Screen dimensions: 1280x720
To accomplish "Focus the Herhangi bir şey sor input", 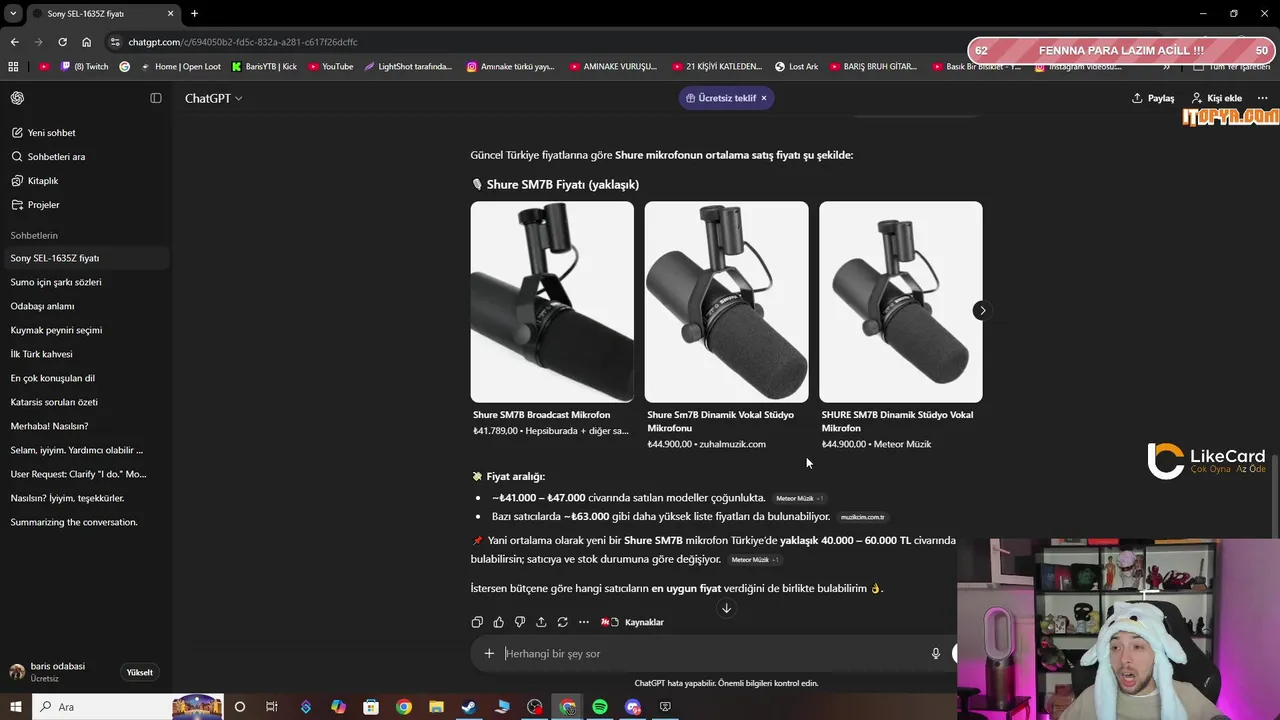I will (x=711, y=653).
